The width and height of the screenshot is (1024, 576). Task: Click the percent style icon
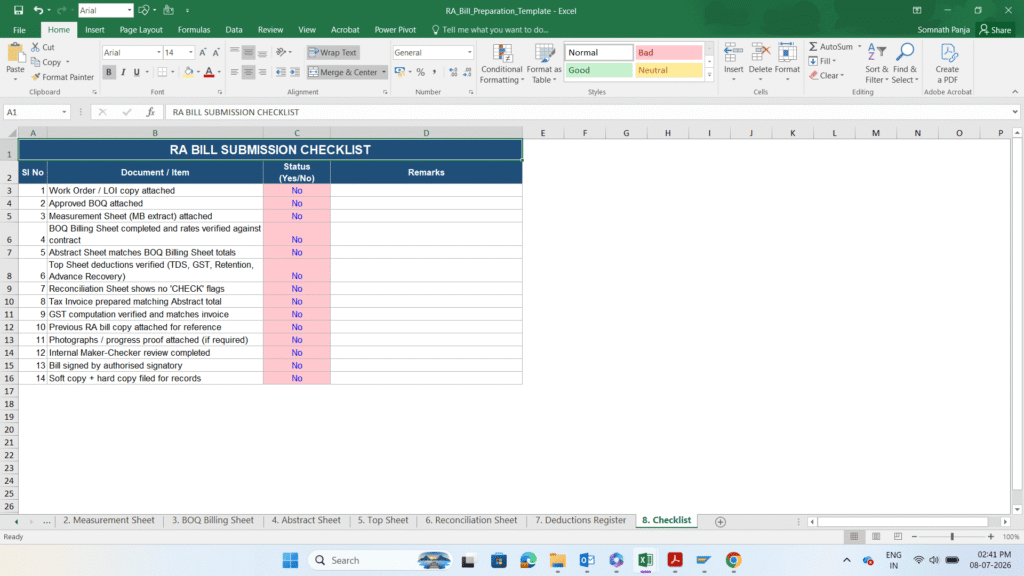[x=421, y=72]
